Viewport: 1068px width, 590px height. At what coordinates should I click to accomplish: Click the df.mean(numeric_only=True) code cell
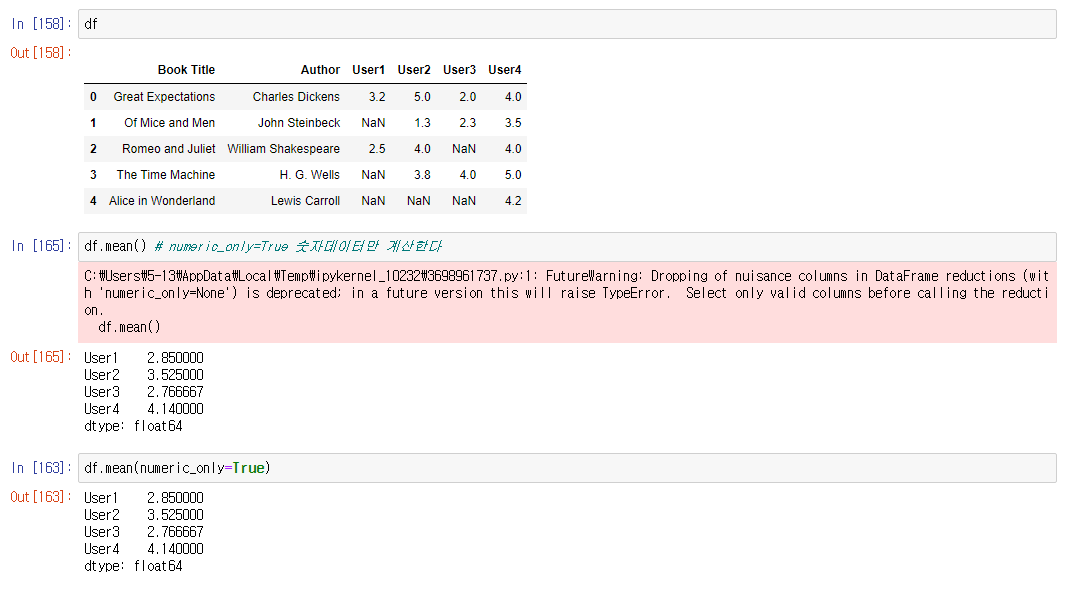pyautogui.click(x=567, y=468)
